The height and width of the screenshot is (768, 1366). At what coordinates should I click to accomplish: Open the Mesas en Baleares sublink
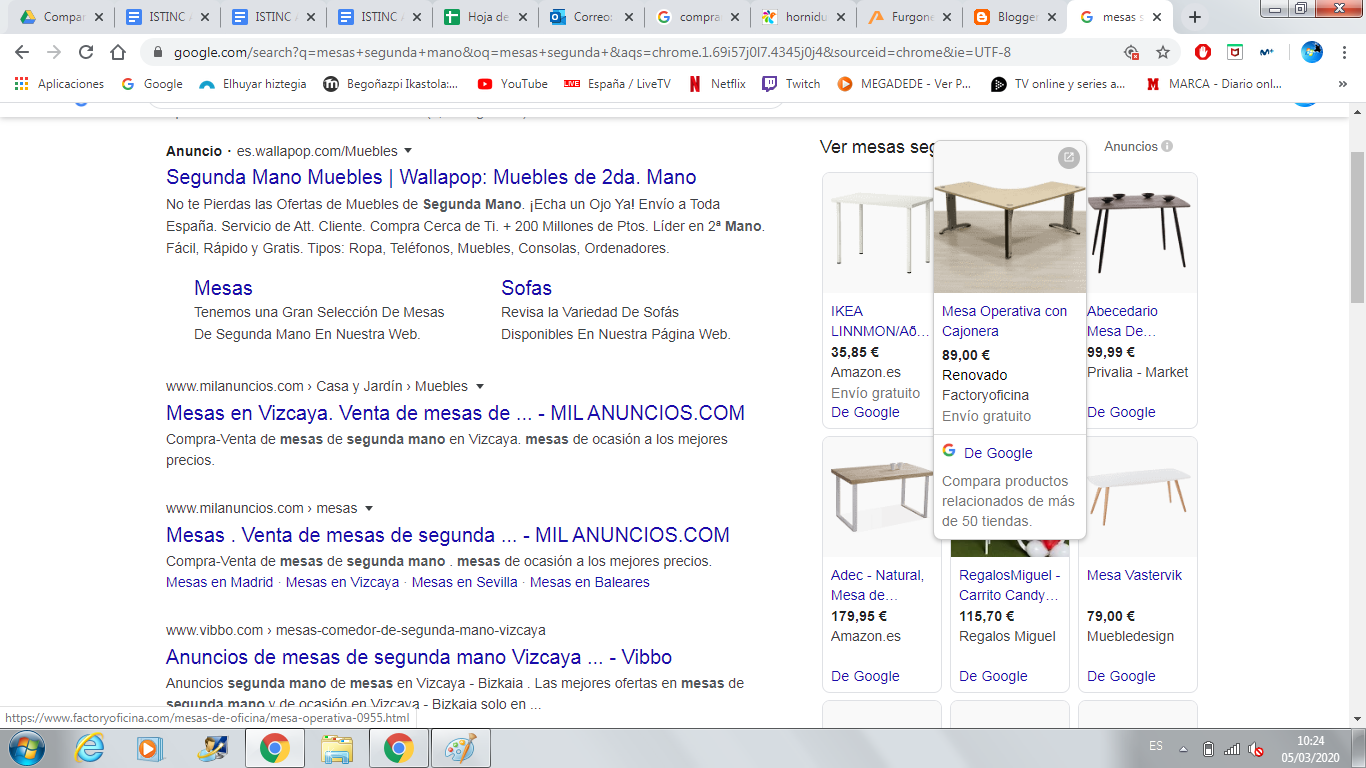click(590, 582)
